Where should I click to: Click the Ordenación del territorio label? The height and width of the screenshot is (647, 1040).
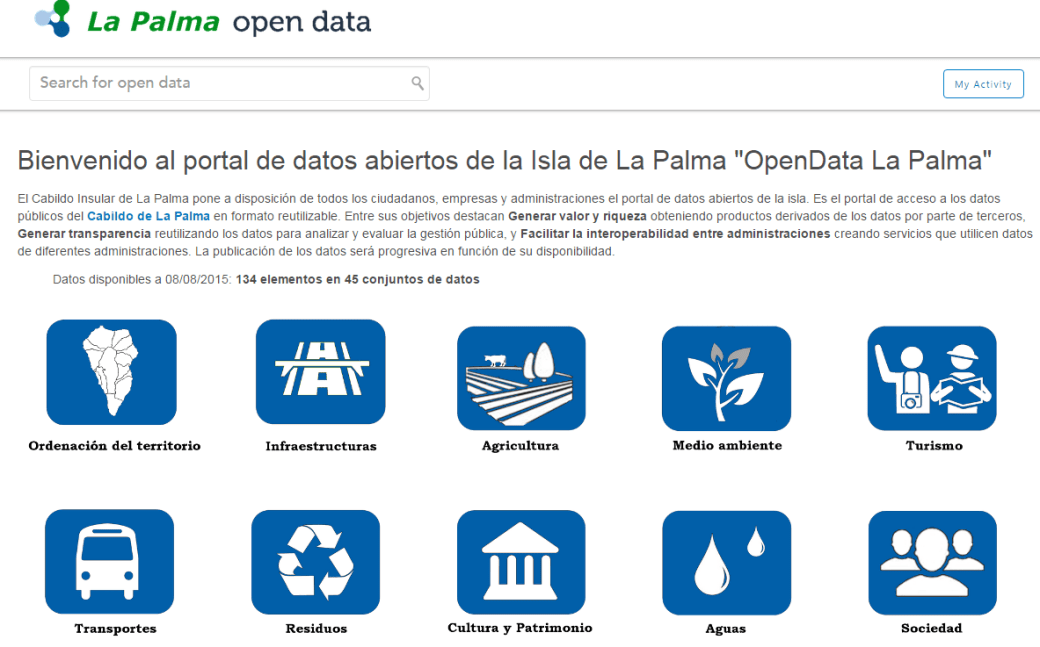click(114, 446)
